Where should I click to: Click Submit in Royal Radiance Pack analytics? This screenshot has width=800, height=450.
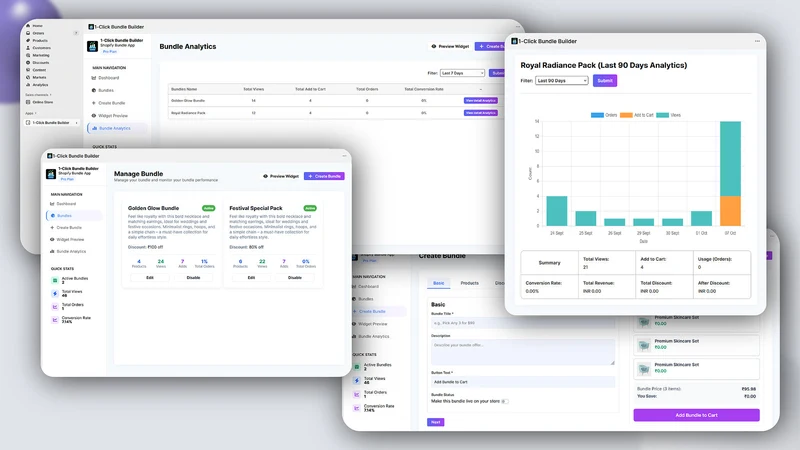pyautogui.click(x=605, y=81)
